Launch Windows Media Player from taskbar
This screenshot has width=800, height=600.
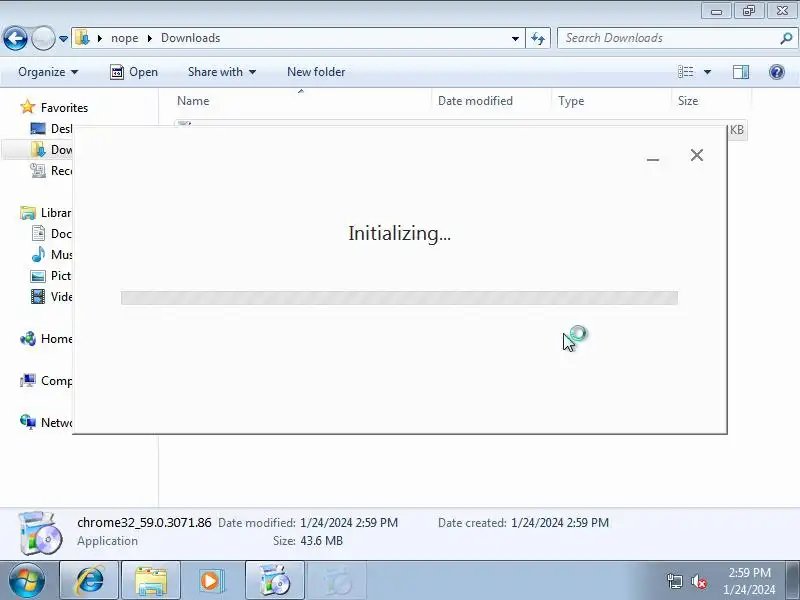click(x=211, y=580)
